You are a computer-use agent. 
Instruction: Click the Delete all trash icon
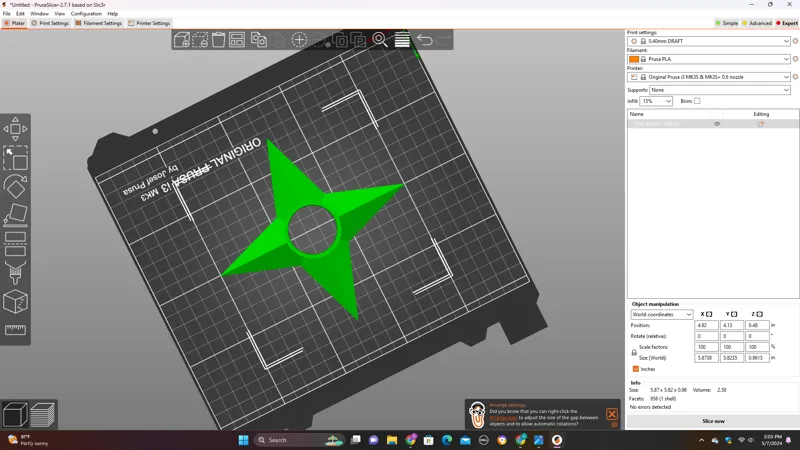tap(218, 40)
